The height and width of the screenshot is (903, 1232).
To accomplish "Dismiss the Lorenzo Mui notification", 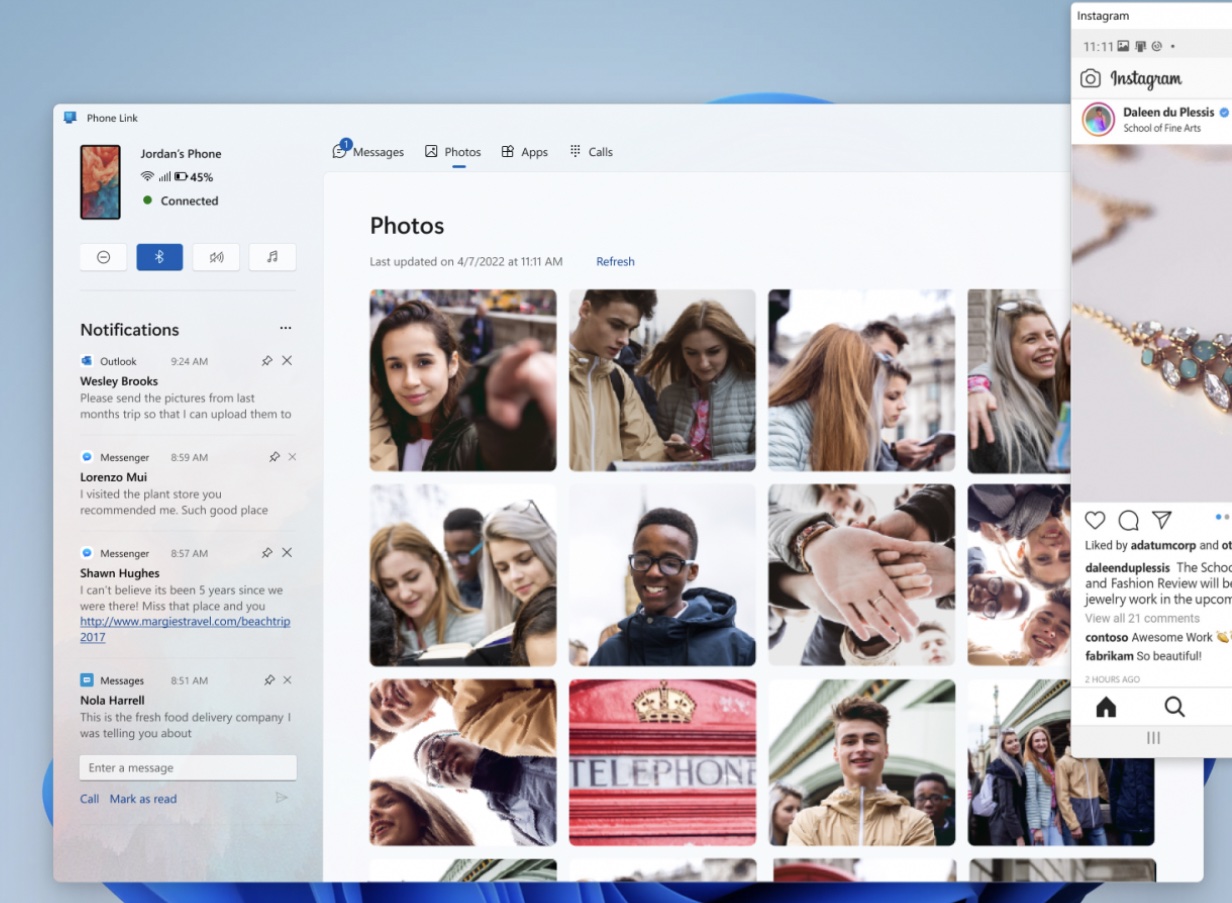I will click(292, 457).
